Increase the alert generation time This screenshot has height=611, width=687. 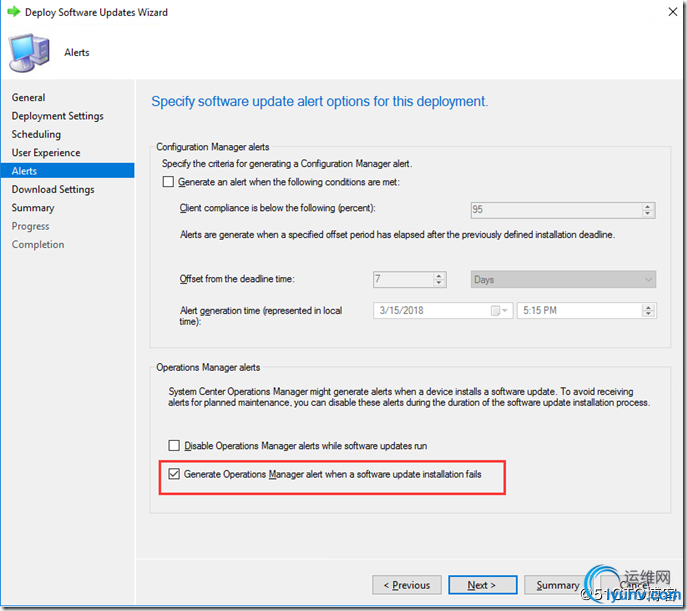tap(648, 307)
